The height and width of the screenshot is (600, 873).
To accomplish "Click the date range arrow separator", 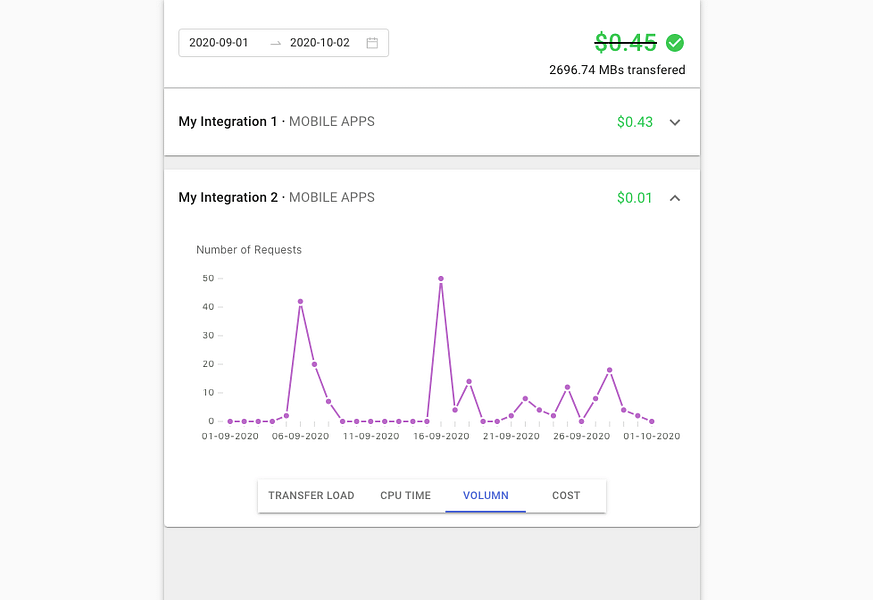I will (276, 43).
